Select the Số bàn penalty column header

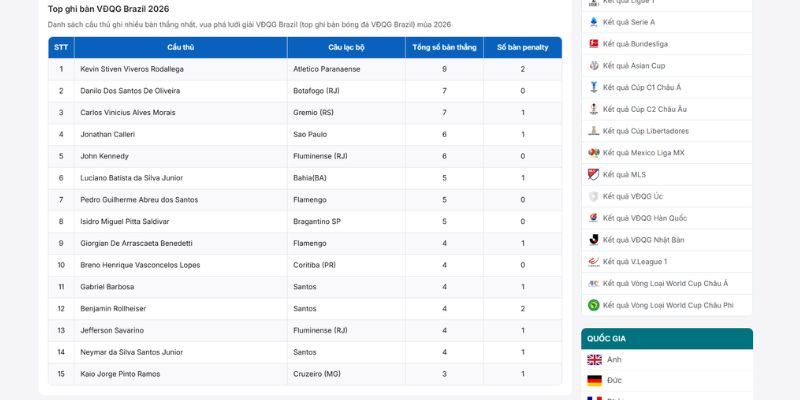tap(522, 47)
